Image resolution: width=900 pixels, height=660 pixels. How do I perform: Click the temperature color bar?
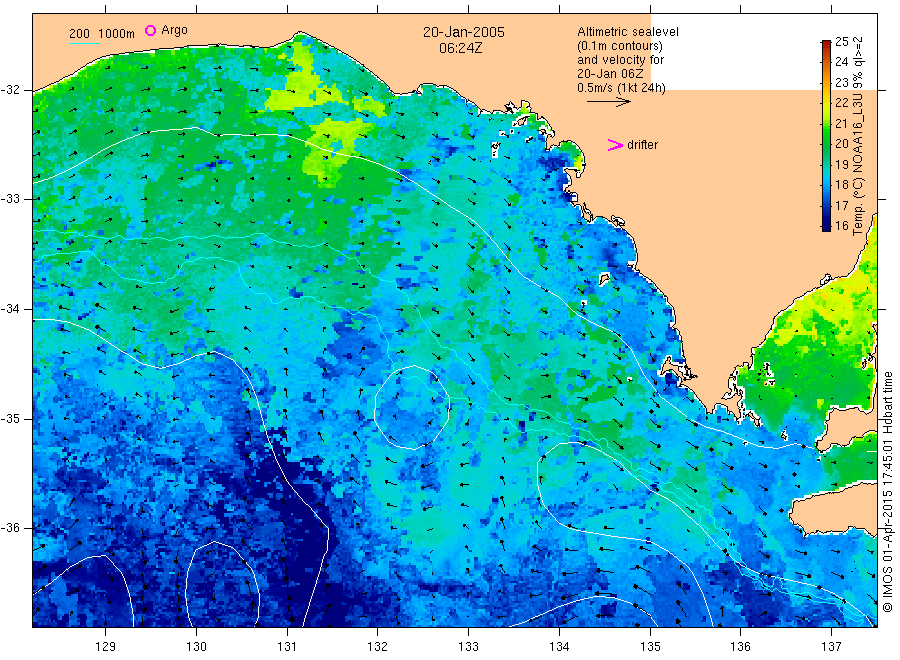[x=826, y=136]
